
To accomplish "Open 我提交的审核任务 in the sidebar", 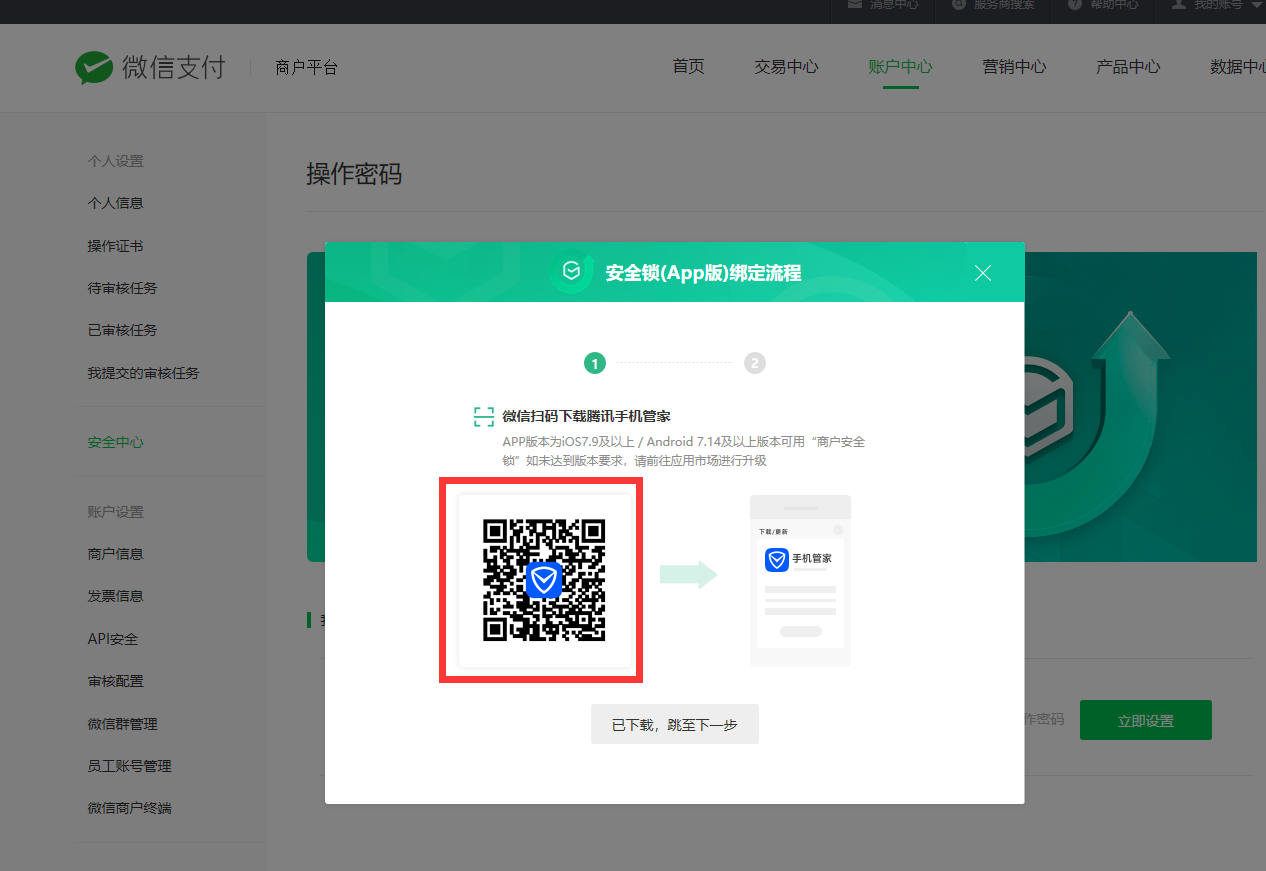I will (143, 373).
